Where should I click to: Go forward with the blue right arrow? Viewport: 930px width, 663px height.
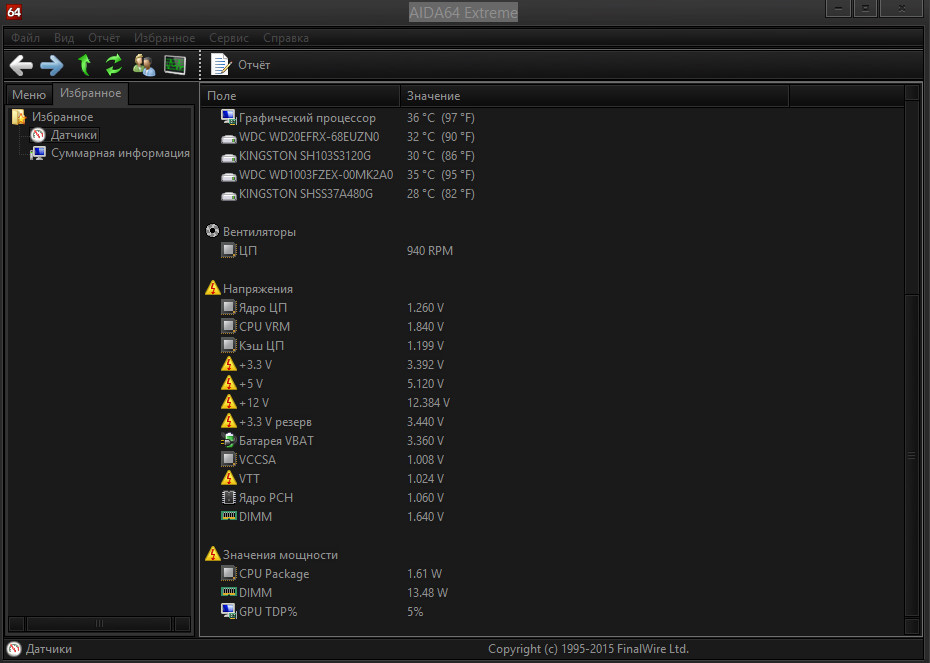[x=52, y=65]
